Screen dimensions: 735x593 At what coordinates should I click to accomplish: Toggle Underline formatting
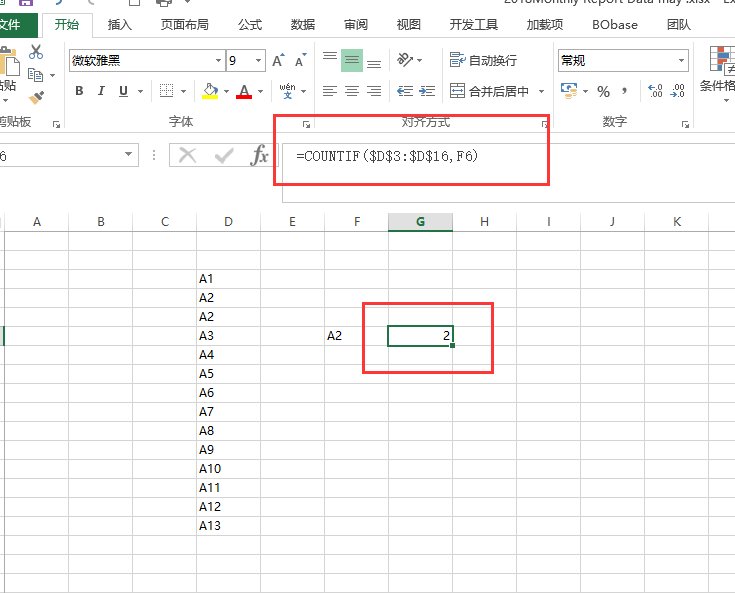pyautogui.click(x=123, y=91)
